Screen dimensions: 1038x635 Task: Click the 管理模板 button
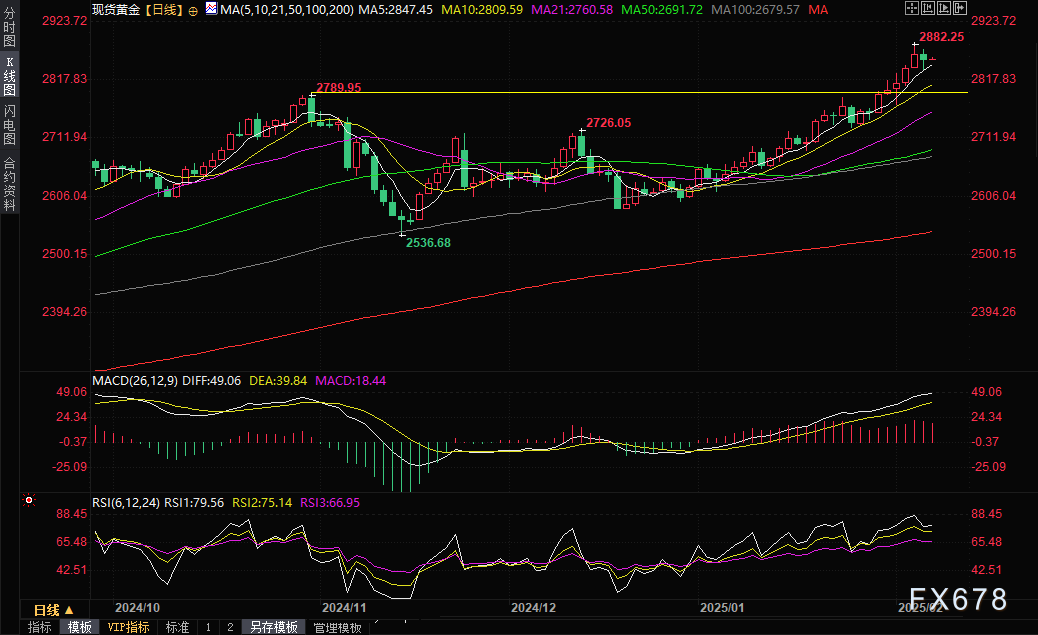click(337, 628)
